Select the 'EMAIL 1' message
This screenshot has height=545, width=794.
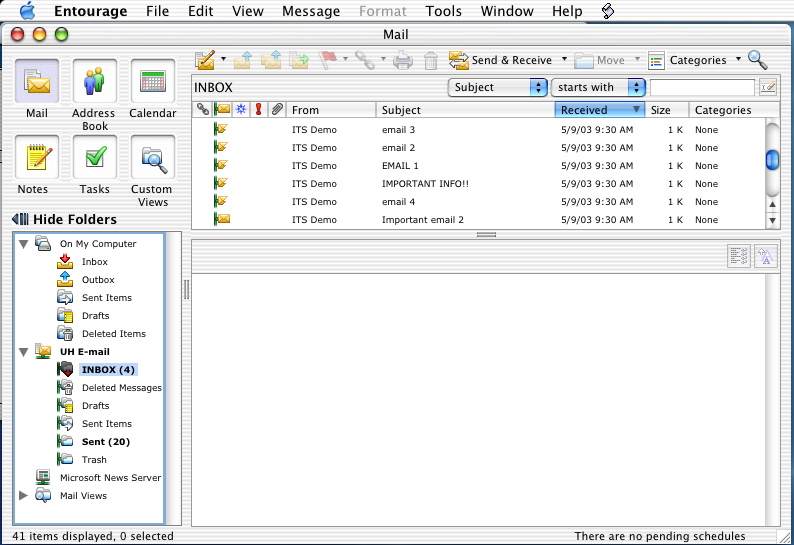click(479, 166)
